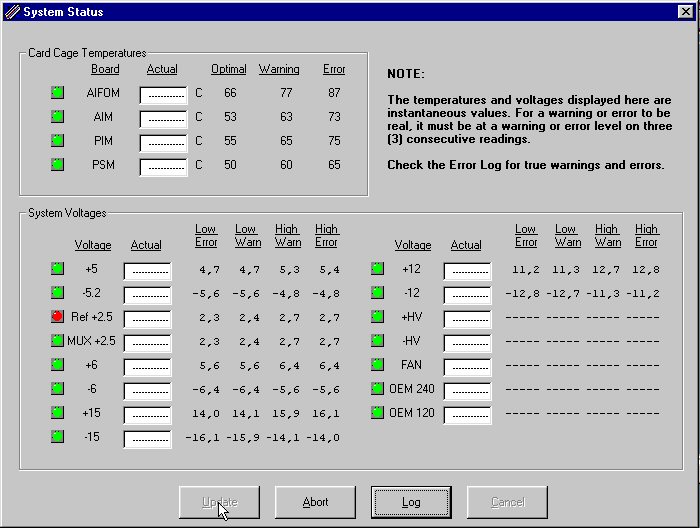Click the green FAN status indicator
The height and width of the screenshot is (528, 700).
coord(377,365)
